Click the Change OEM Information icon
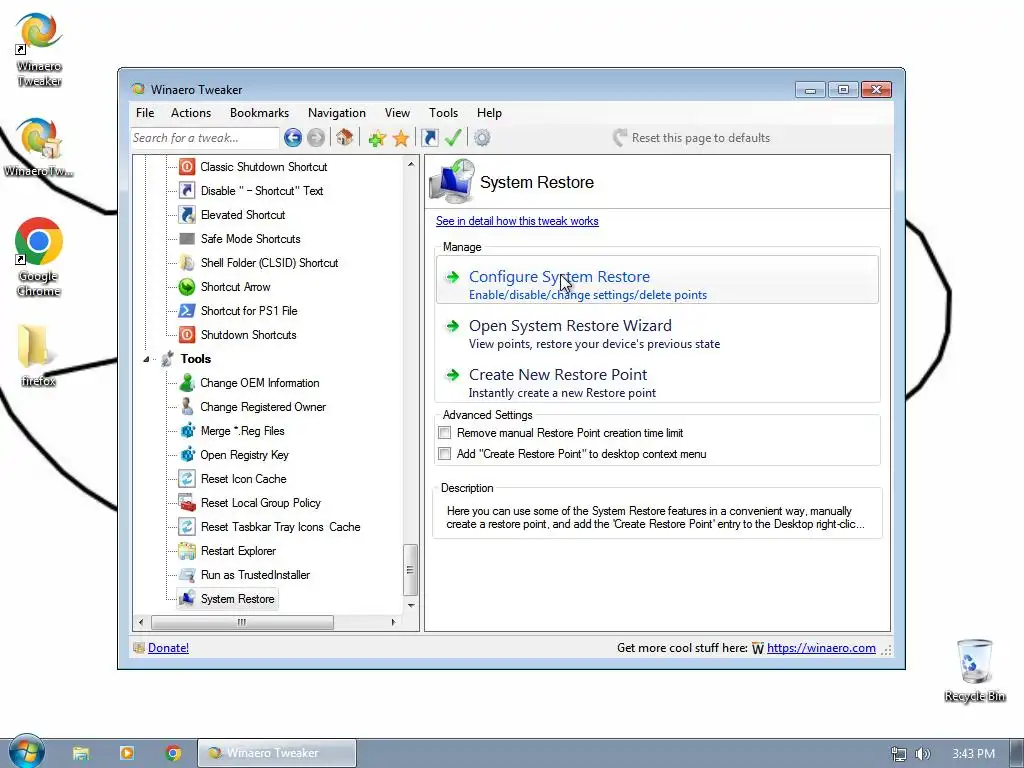 [x=187, y=383]
